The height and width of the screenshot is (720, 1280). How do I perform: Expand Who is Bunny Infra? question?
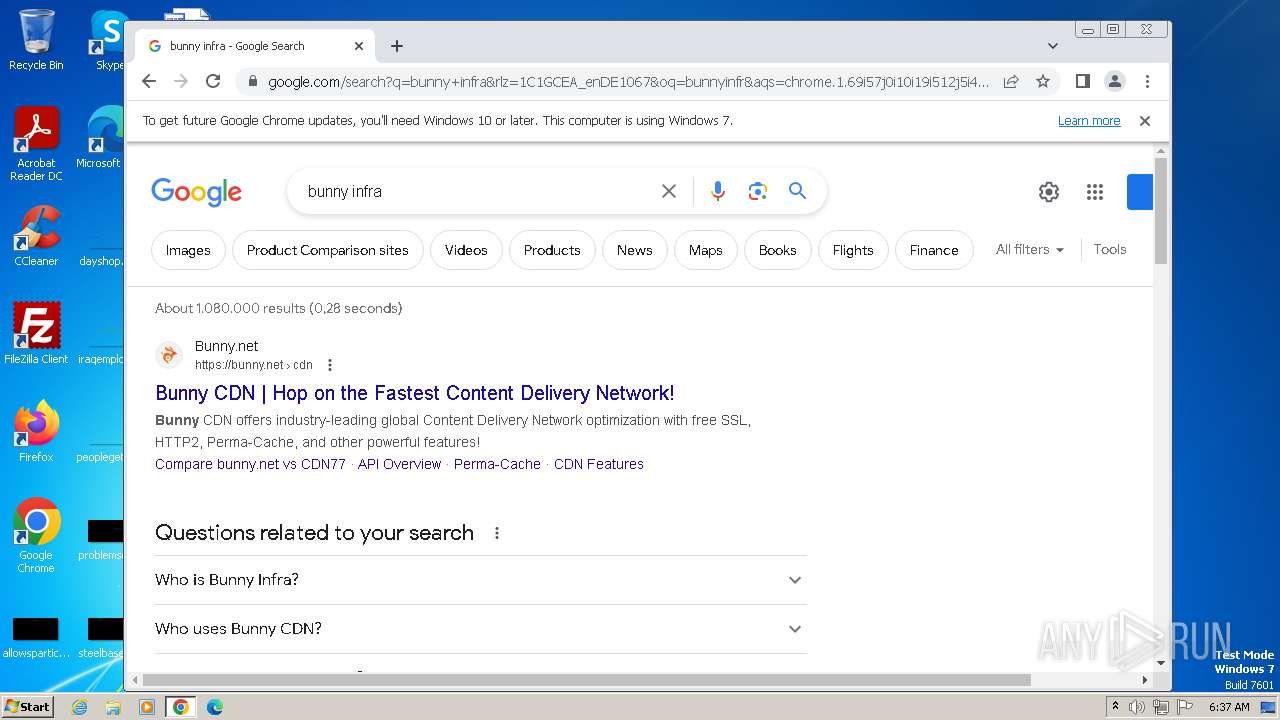pyautogui.click(x=481, y=580)
